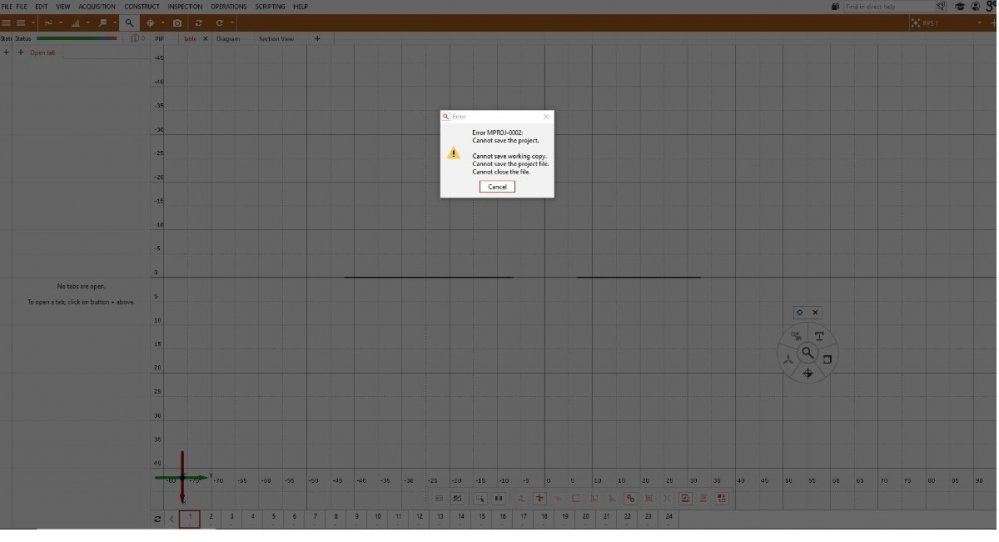999x542 pixels.
Task: Click the axes icon in radial widget
Action: tap(788, 359)
